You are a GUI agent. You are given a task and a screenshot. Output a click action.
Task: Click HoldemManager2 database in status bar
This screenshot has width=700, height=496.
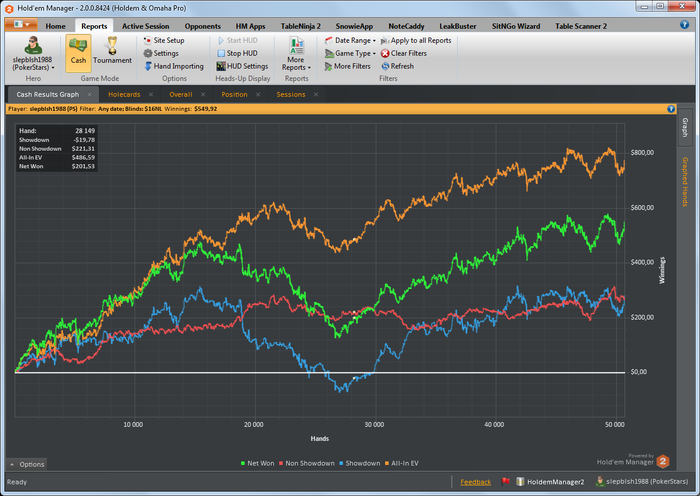(550, 482)
